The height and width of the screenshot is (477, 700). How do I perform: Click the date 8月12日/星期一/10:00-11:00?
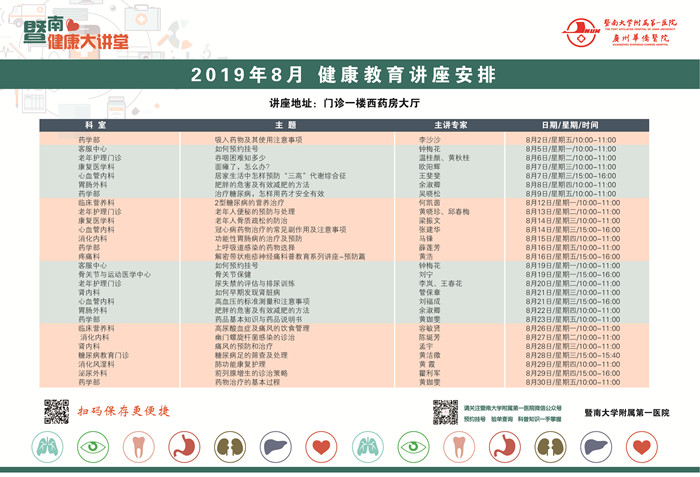pos(572,203)
